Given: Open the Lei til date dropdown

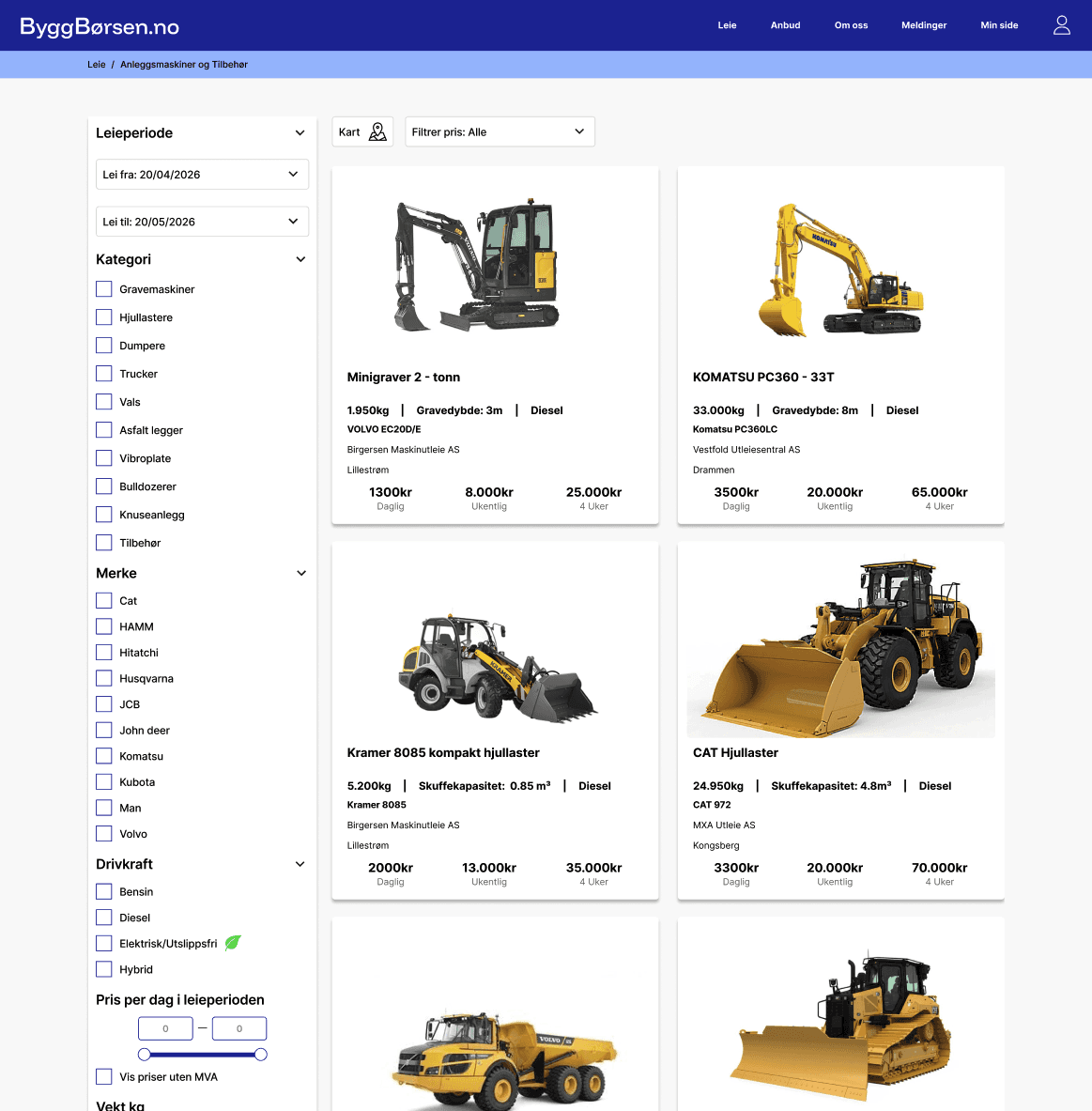Looking at the screenshot, I should pos(202,221).
